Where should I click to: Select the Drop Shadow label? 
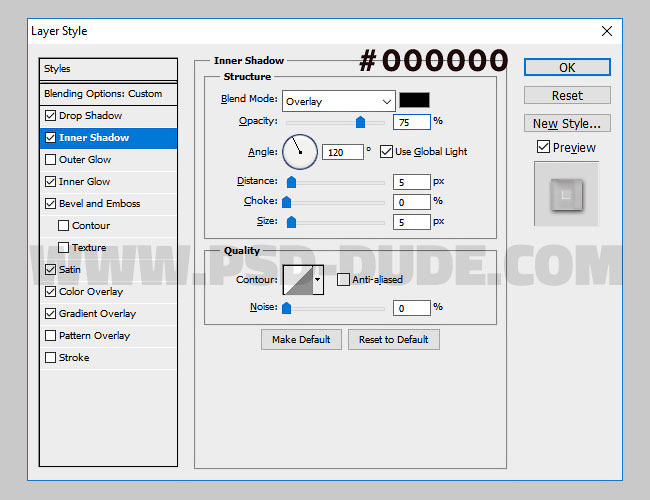coord(90,116)
